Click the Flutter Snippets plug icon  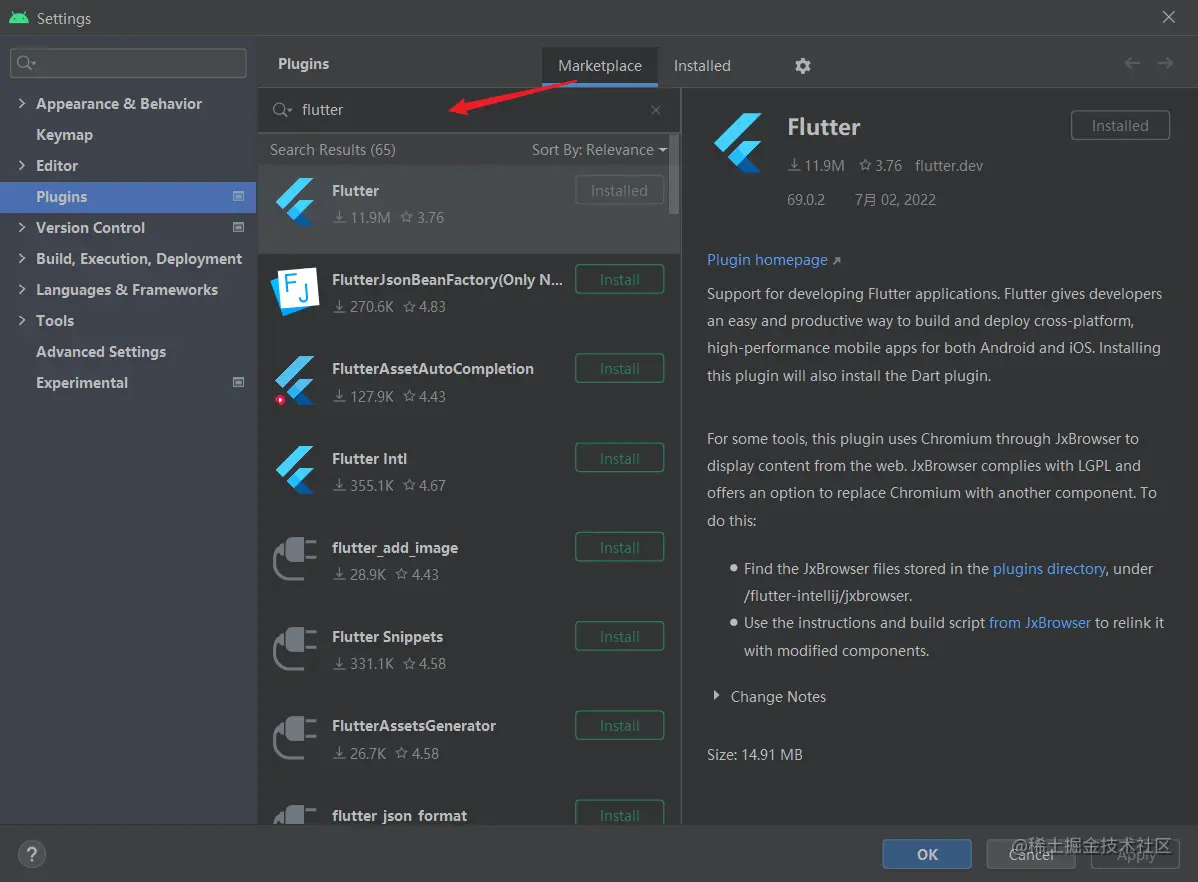point(295,649)
